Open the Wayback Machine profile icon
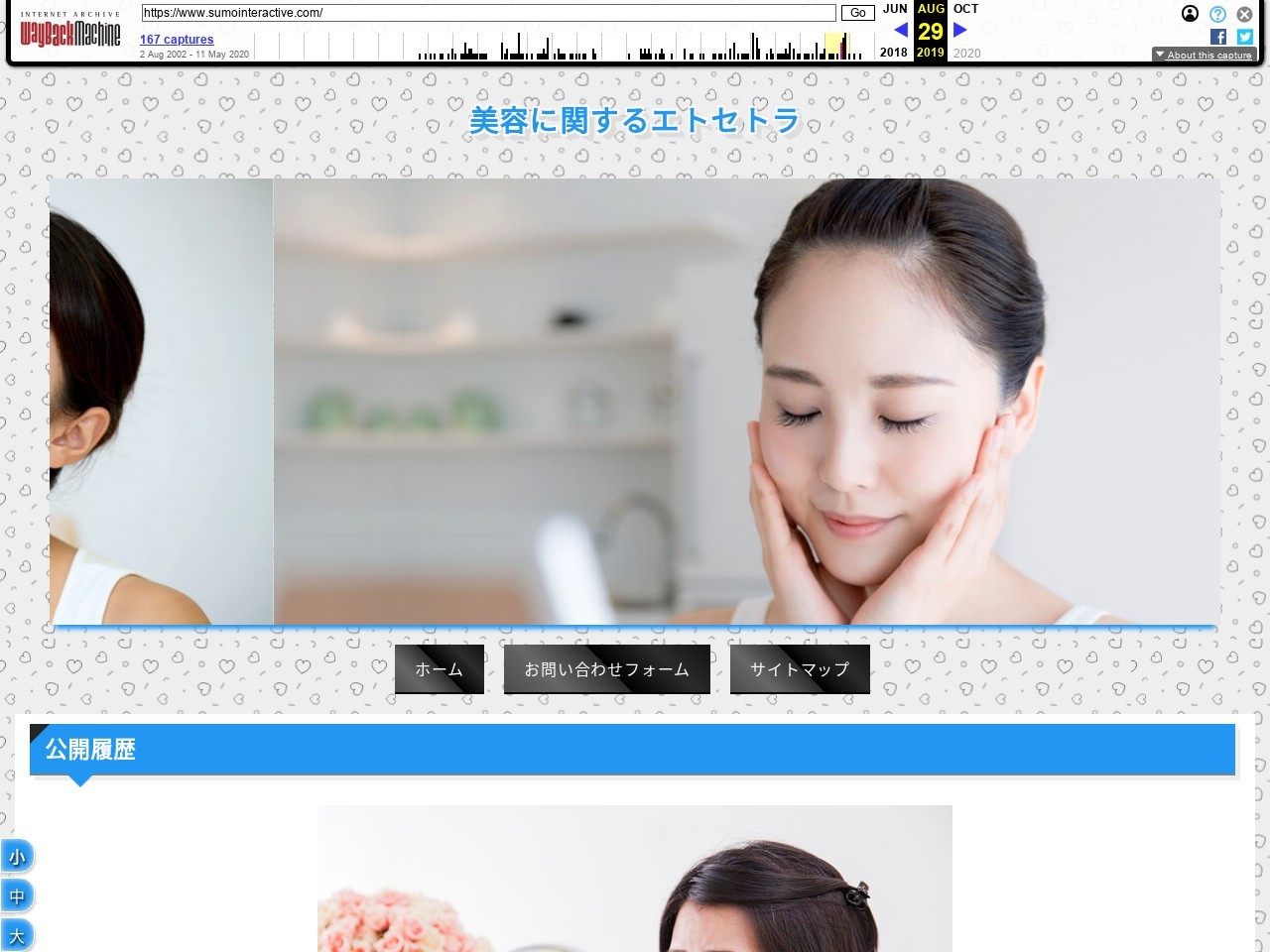 point(1190,14)
